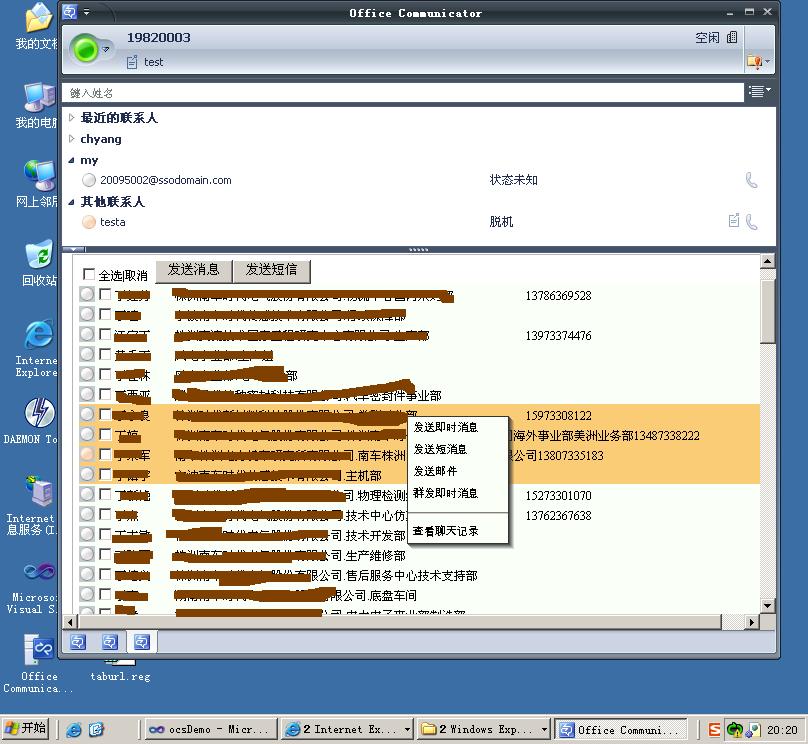
Task: Select the first bottom tab icon
Action: coord(78,642)
